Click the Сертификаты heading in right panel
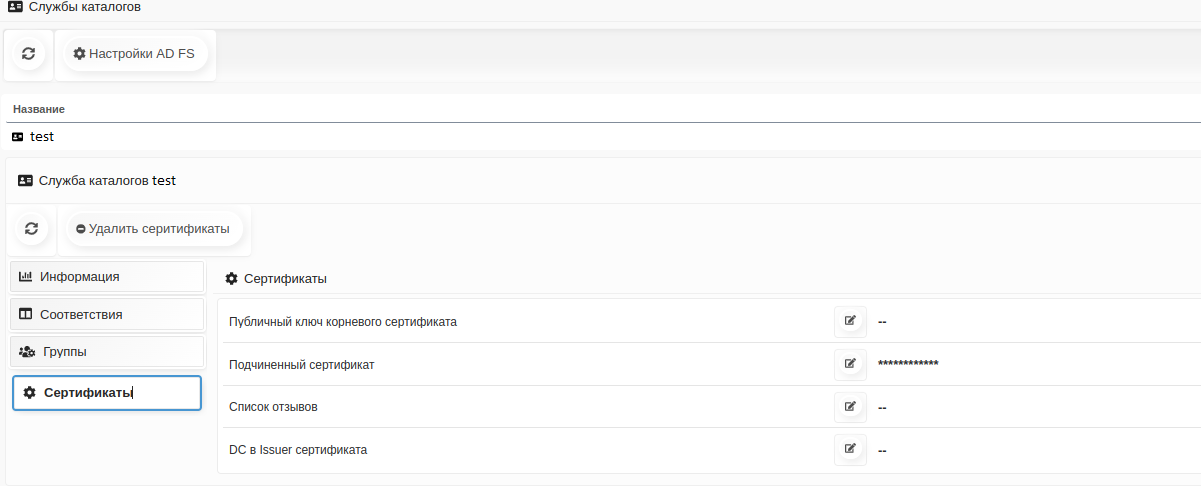The width and height of the screenshot is (1201, 486). pyautogui.click(x=285, y=278)
